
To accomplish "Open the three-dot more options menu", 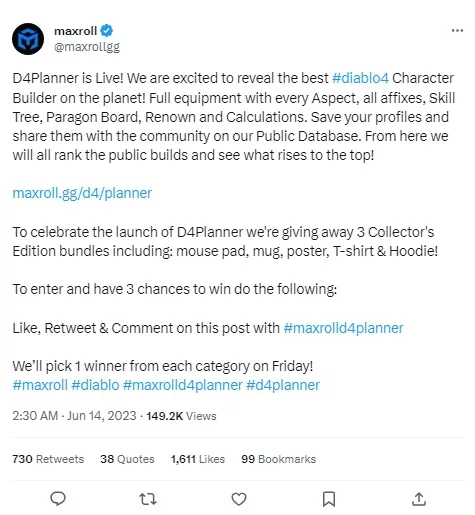I will pos(457,30).
